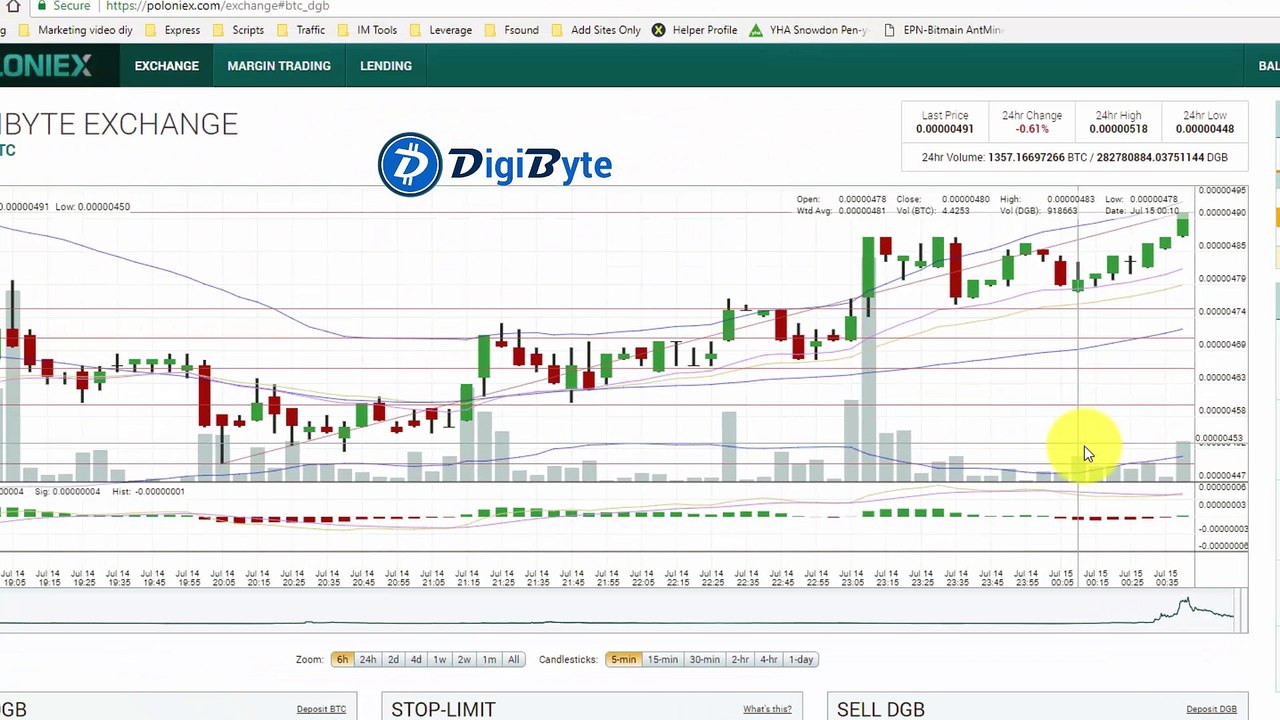Set chart zoom to 1w

pyautogui.click(x=439, y=660)
